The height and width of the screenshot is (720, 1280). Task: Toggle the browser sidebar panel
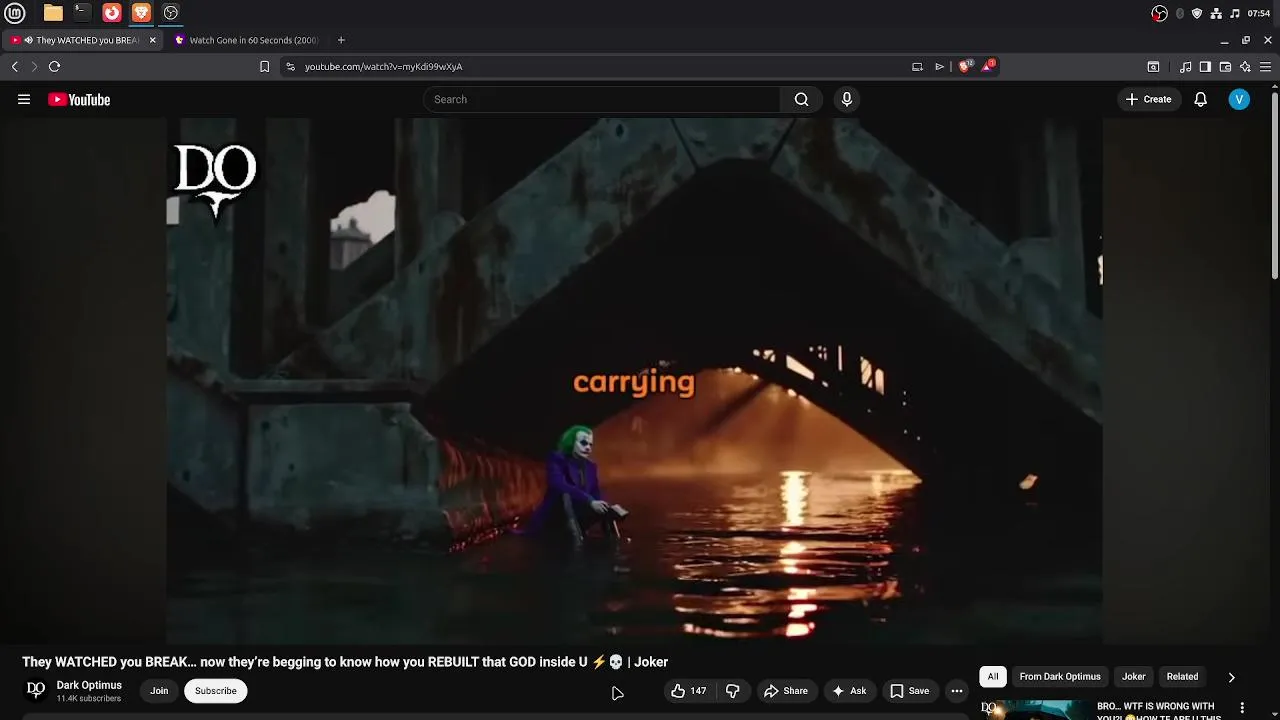pyautogui.click(x=1205, y=67)
